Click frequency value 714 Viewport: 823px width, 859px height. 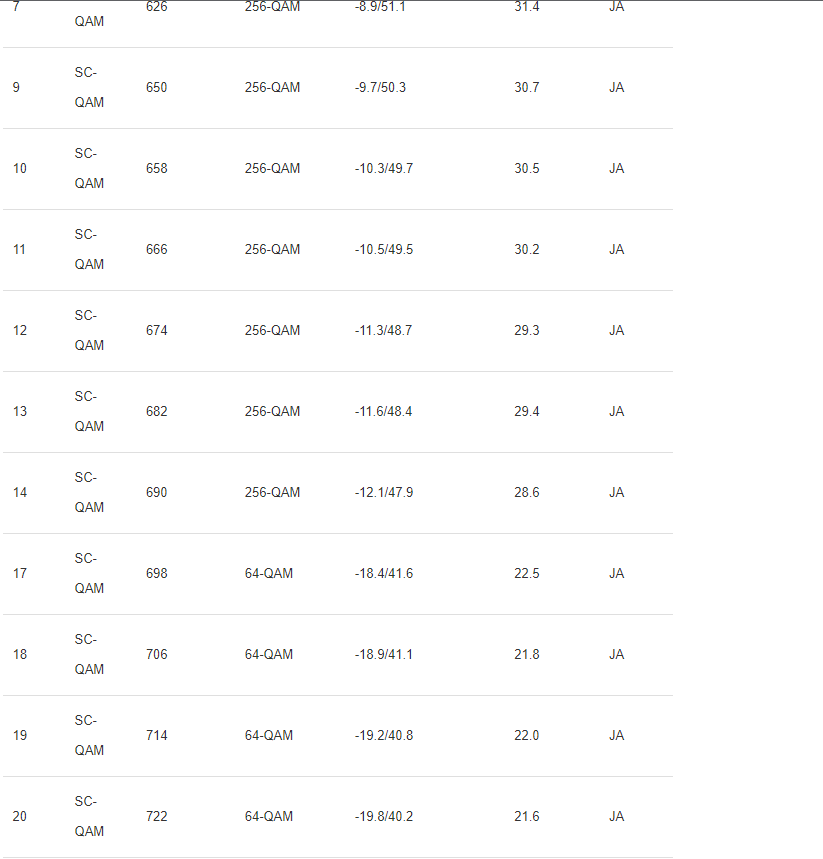coord(157,736)
